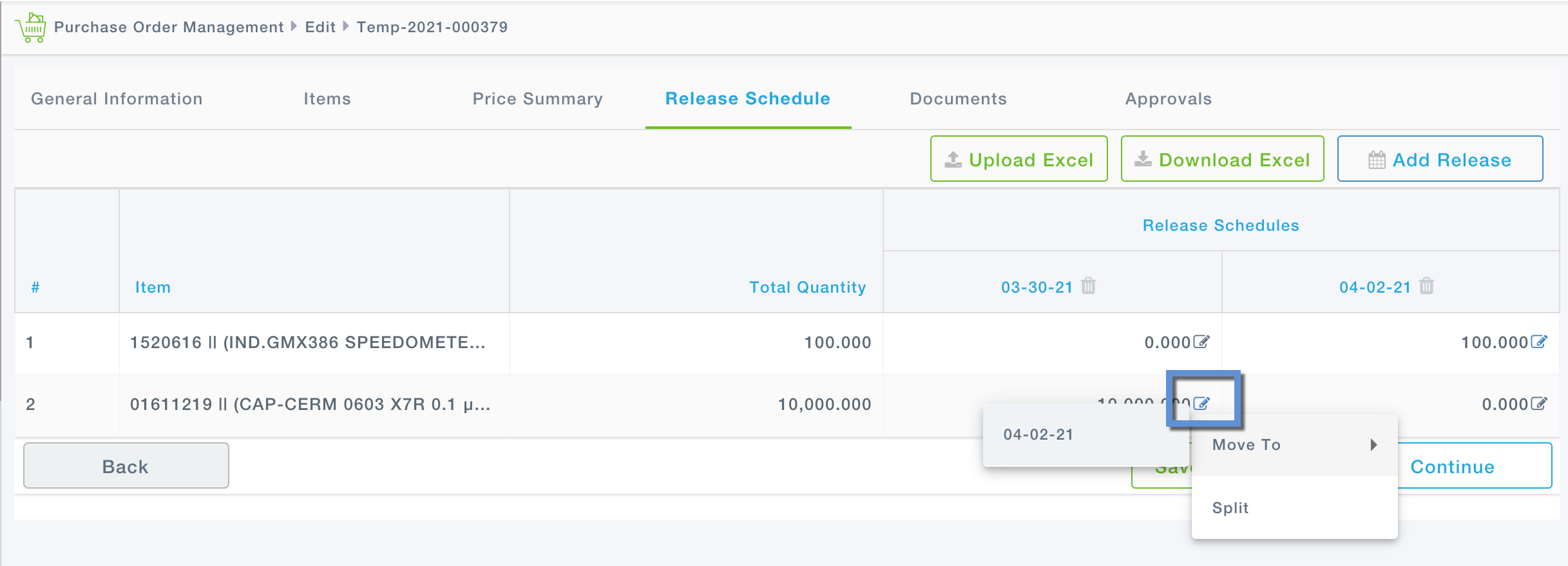Click the Download Excel button
The width and height of the screenshot is (1568, 566).
click(x=1222, y=159)
